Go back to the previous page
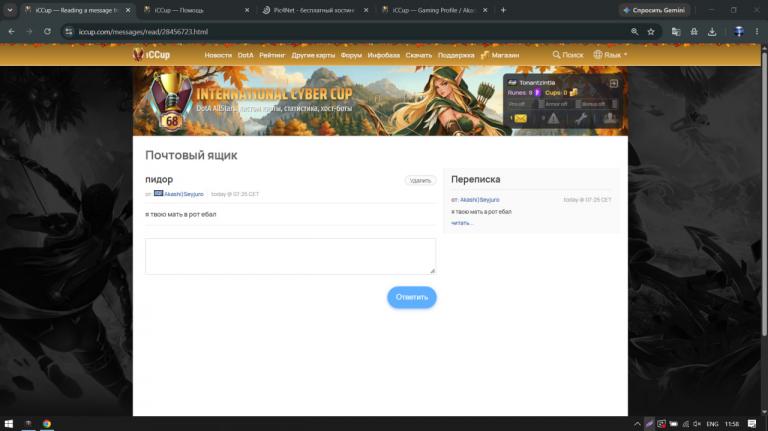This screenshot has height=431, width=768. pyautogui.click(x=11, y=31)
